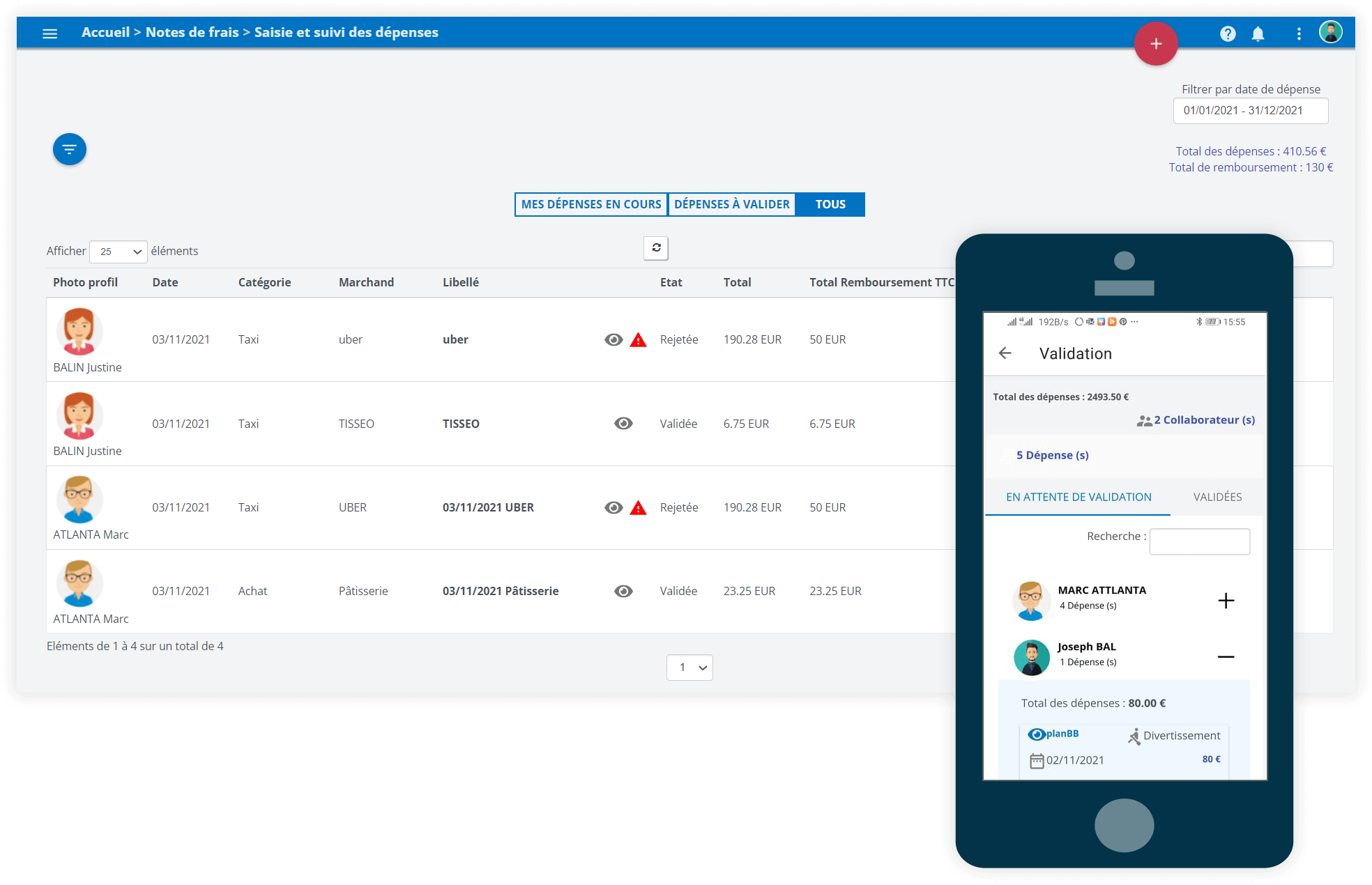Sort by the Total column header
This screenshot has width=1372, height=885.
pos(737,282)
